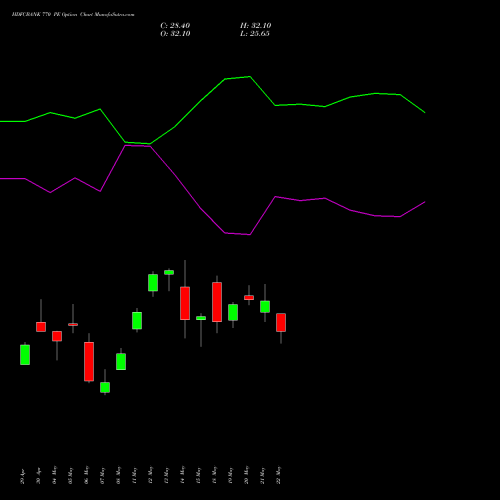Click the open value O: 32.10

(x=175, y=34)
